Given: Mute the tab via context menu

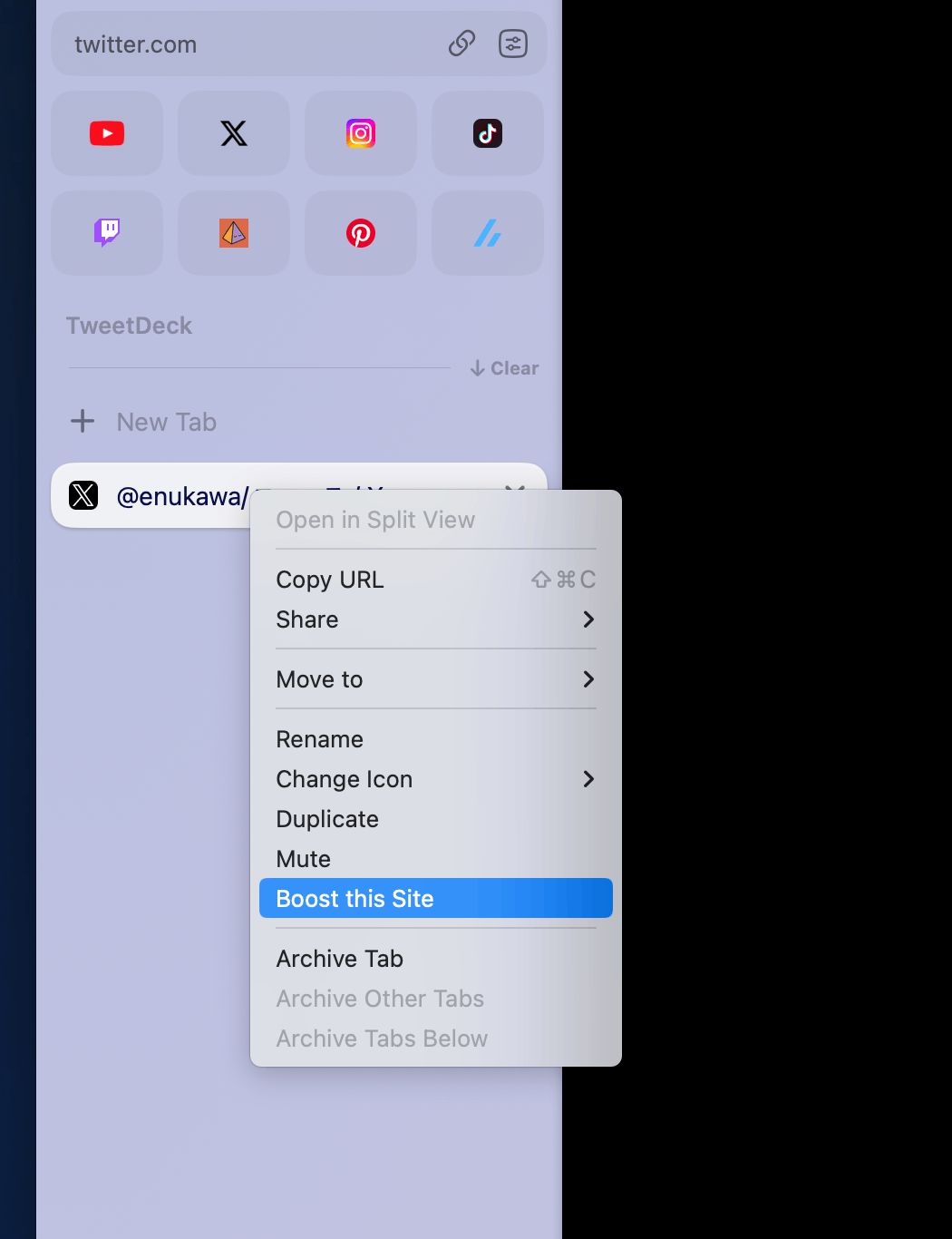Looking at the screenshot, I should point(436,859).
